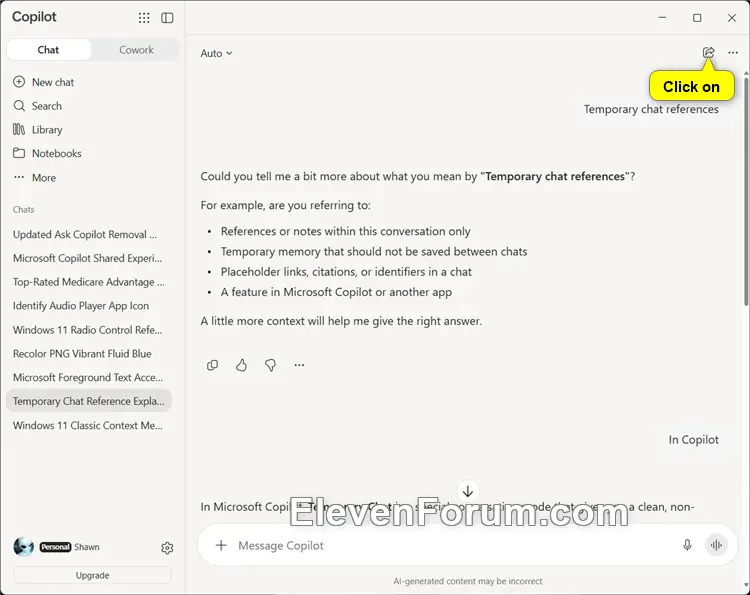750x595 pixels.
Task: Open chat 'Updated Ask Copilot Removal ...'
Action: [89, 234]
